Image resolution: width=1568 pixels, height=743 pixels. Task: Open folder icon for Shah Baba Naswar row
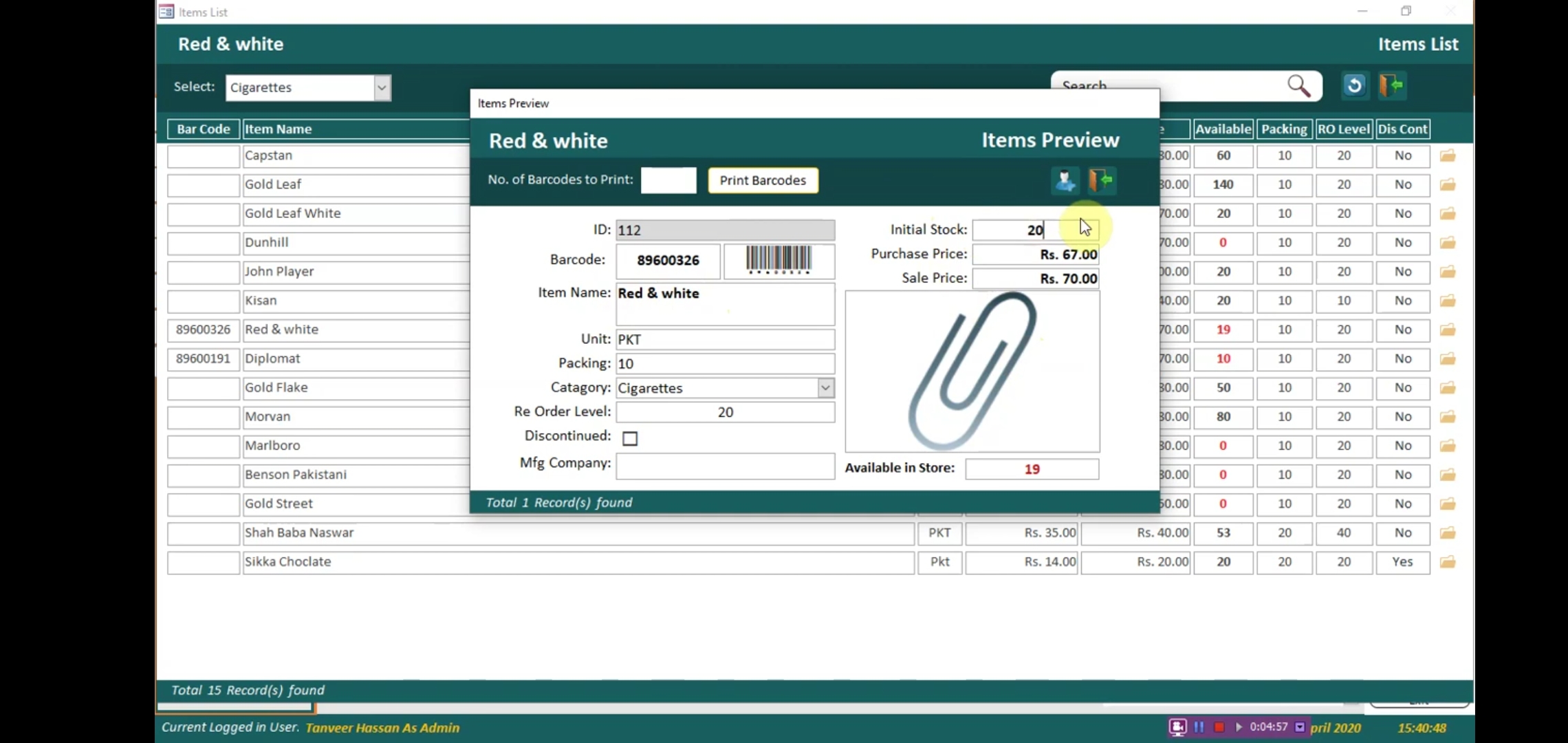click(1448, 533)
